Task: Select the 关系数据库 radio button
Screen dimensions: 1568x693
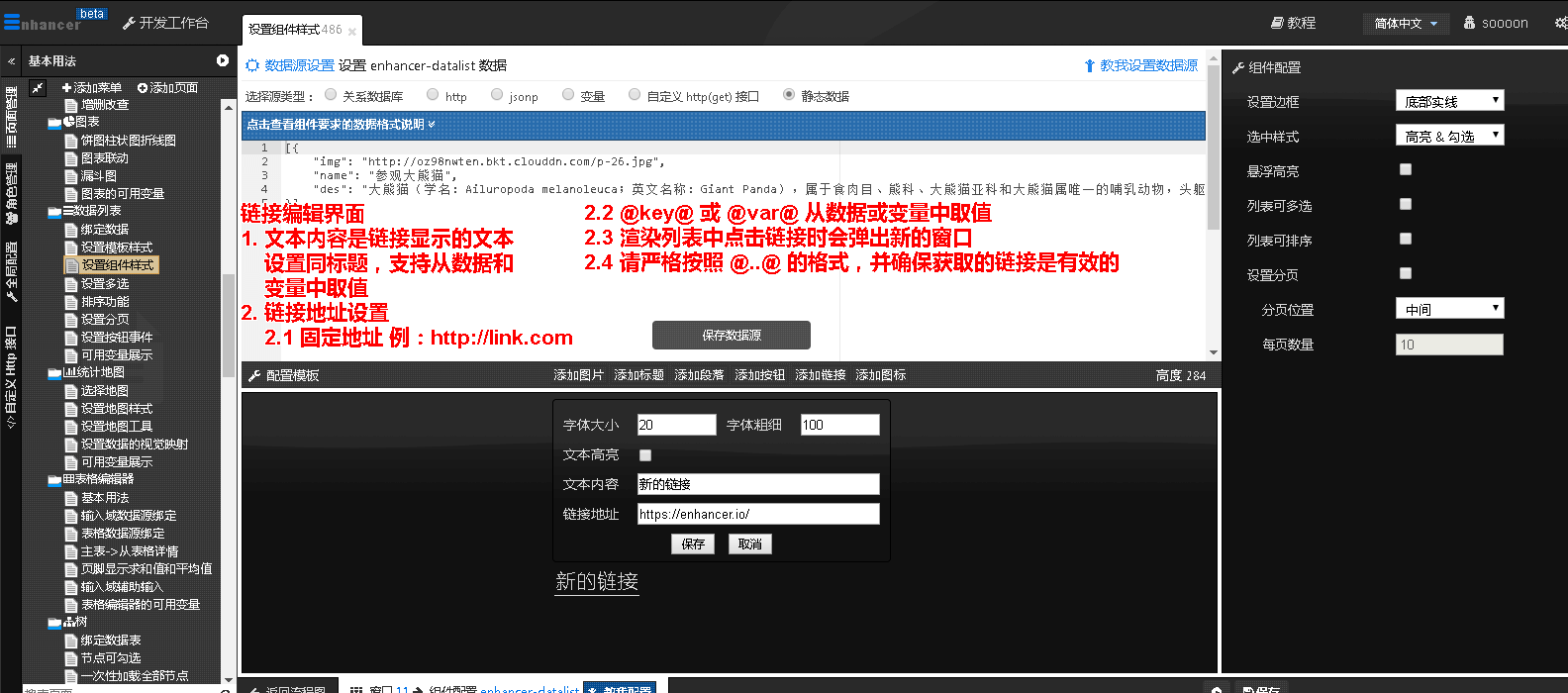Action: (331, 95)
